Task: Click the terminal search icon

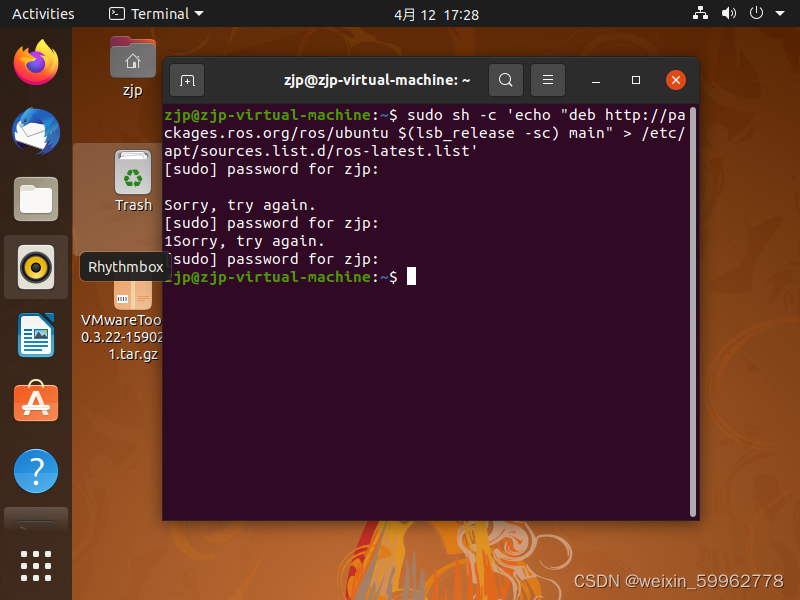Action: tap(506, 80)
